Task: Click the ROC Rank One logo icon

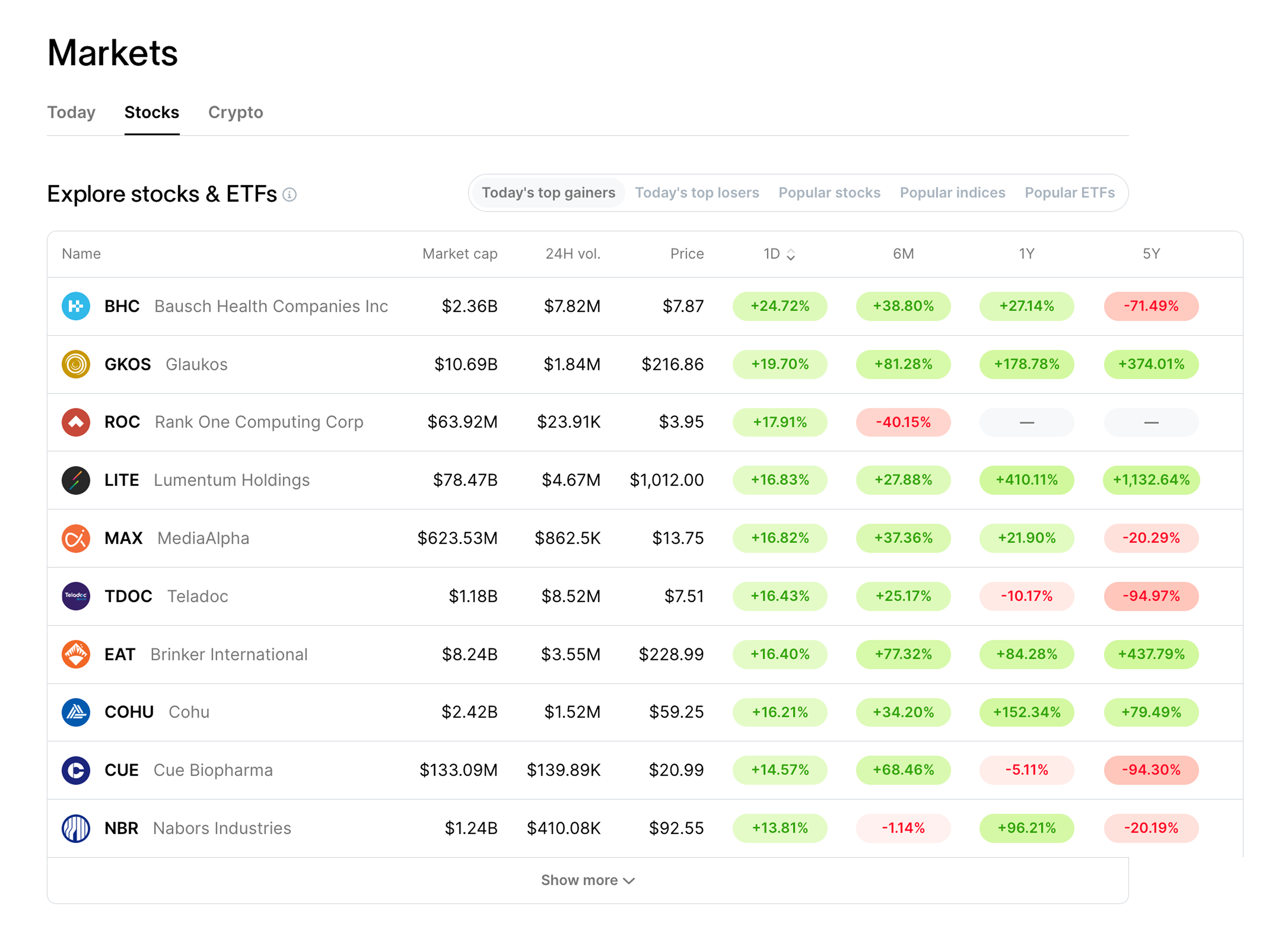Action: tap(76, 422)
